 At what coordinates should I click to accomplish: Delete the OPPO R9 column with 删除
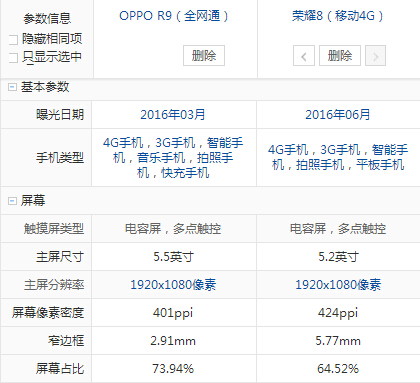click(x=204, y=56)
